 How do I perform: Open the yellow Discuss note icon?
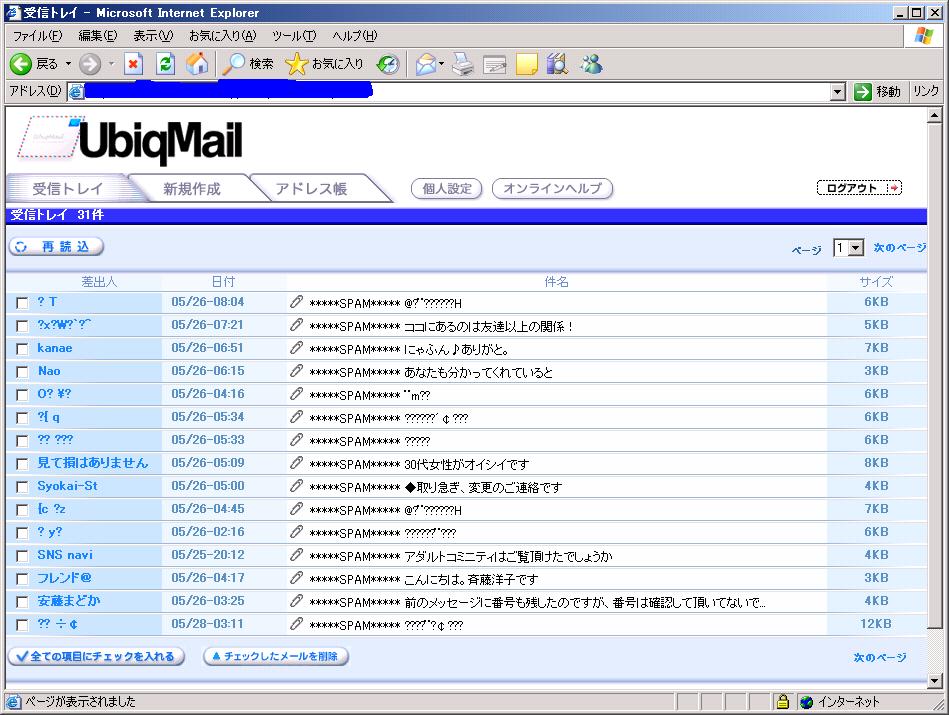pos(527,64)
